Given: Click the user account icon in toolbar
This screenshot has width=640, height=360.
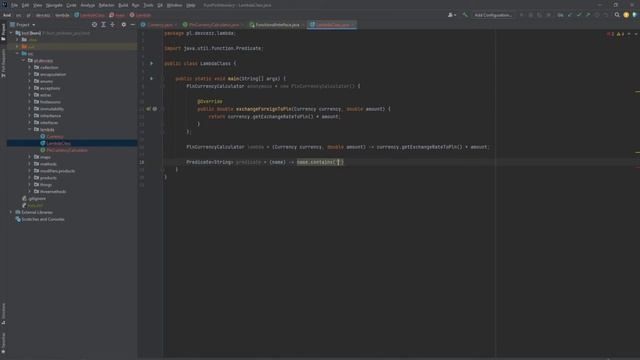Looking at the screenshot, I should (451, 15).
